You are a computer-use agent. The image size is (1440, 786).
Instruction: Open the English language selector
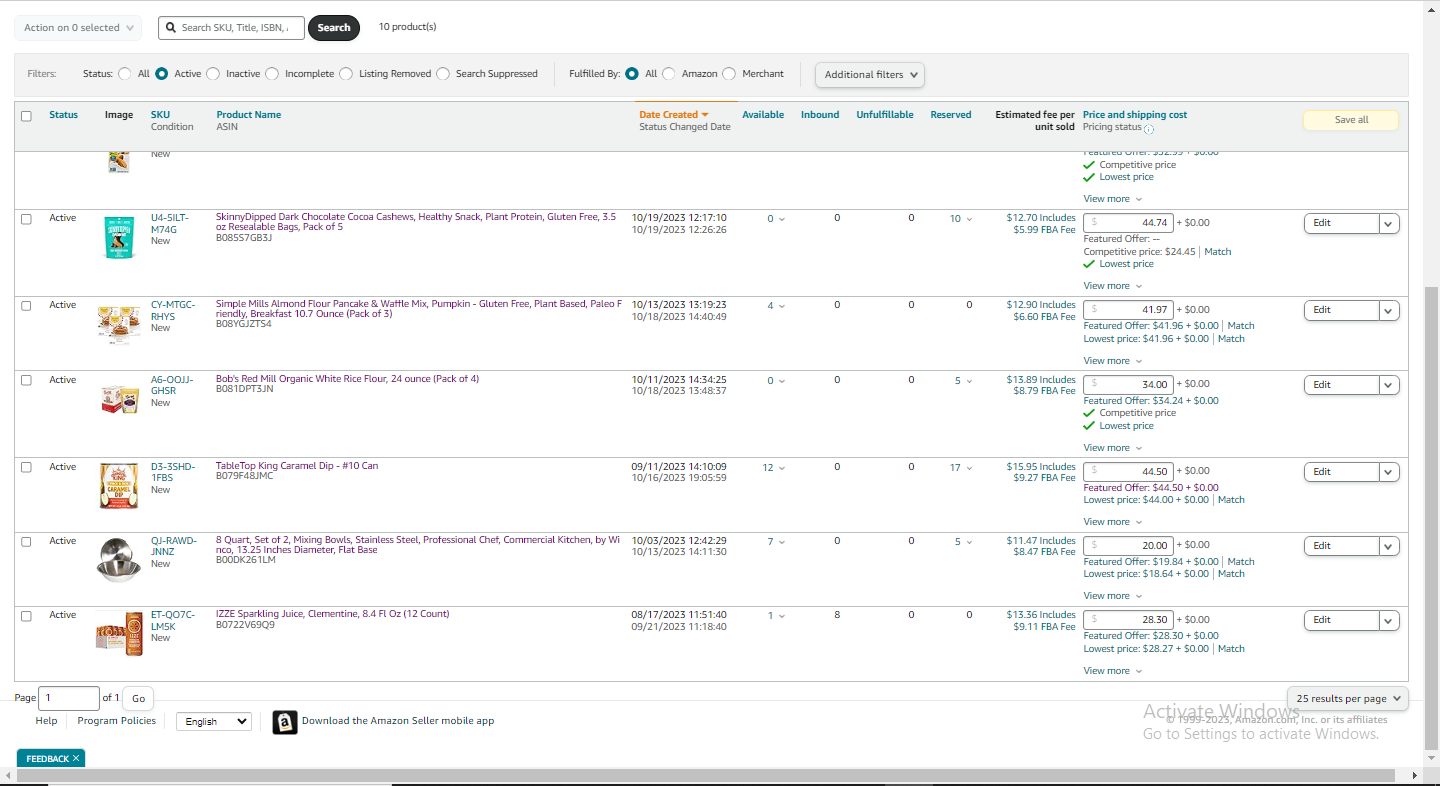point(214,721)
